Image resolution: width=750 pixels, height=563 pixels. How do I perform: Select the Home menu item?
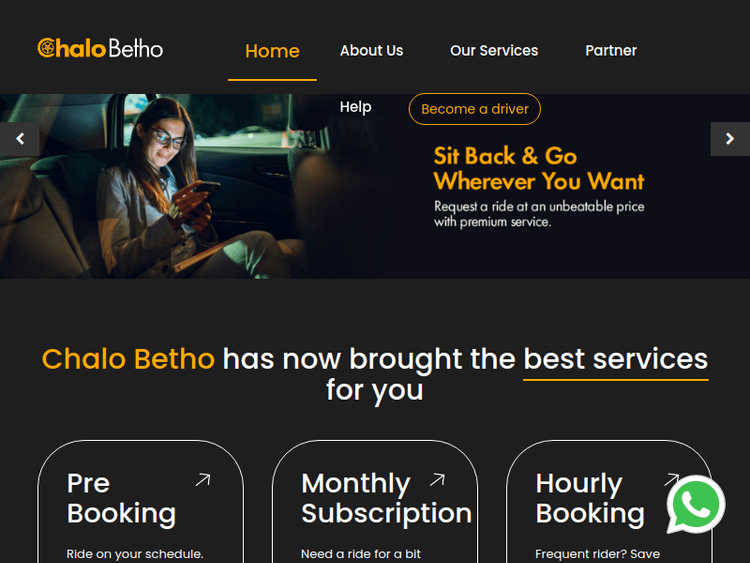[x=272, y=51]
